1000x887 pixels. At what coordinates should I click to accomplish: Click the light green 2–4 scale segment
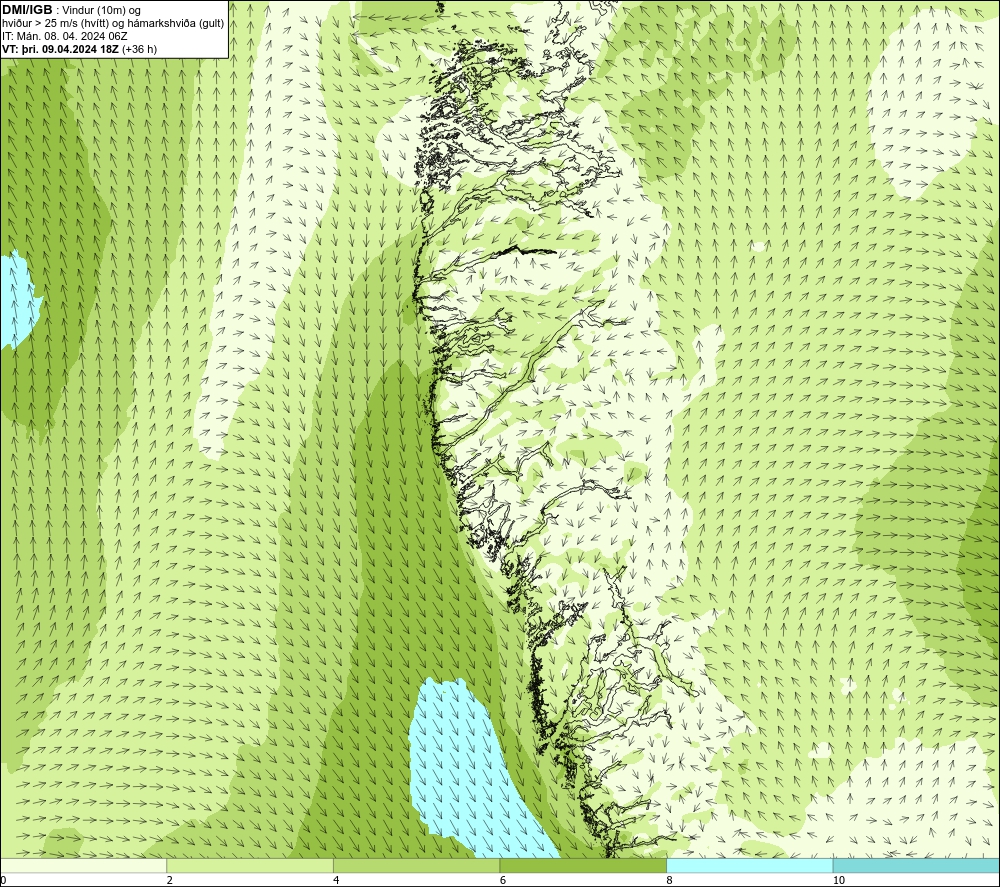pos(250,865)
